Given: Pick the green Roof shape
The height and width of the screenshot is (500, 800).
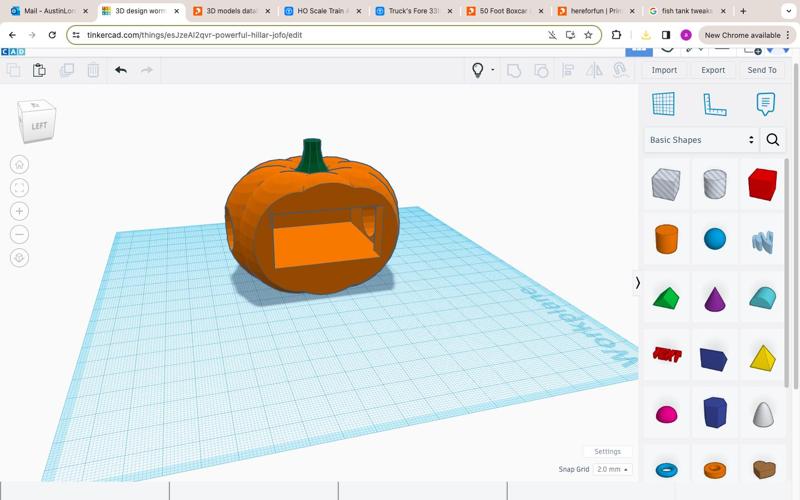Looking at the screenshot, I should pyautogui.click(x=666, y=298).
